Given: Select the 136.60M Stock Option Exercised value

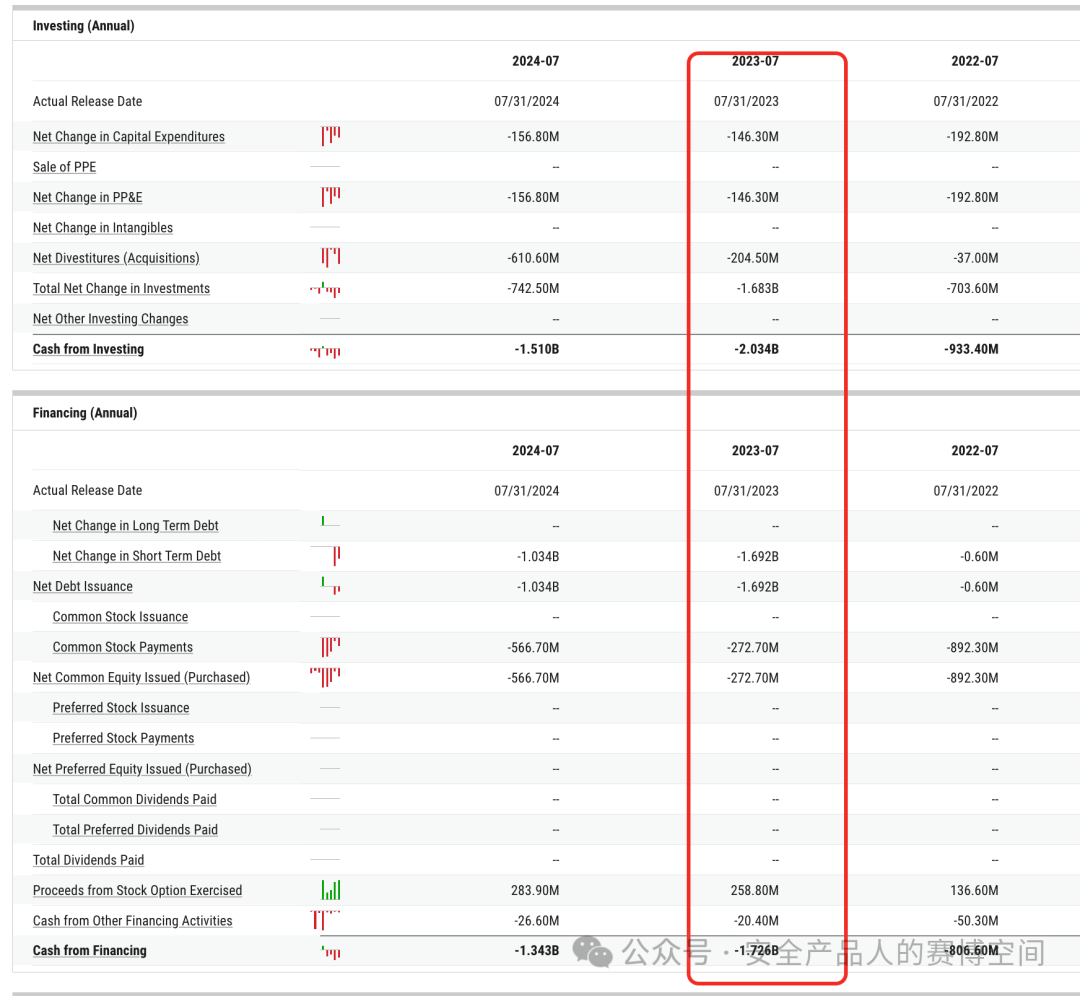Looking at the screenshot, I should click(x=975, y=890).
